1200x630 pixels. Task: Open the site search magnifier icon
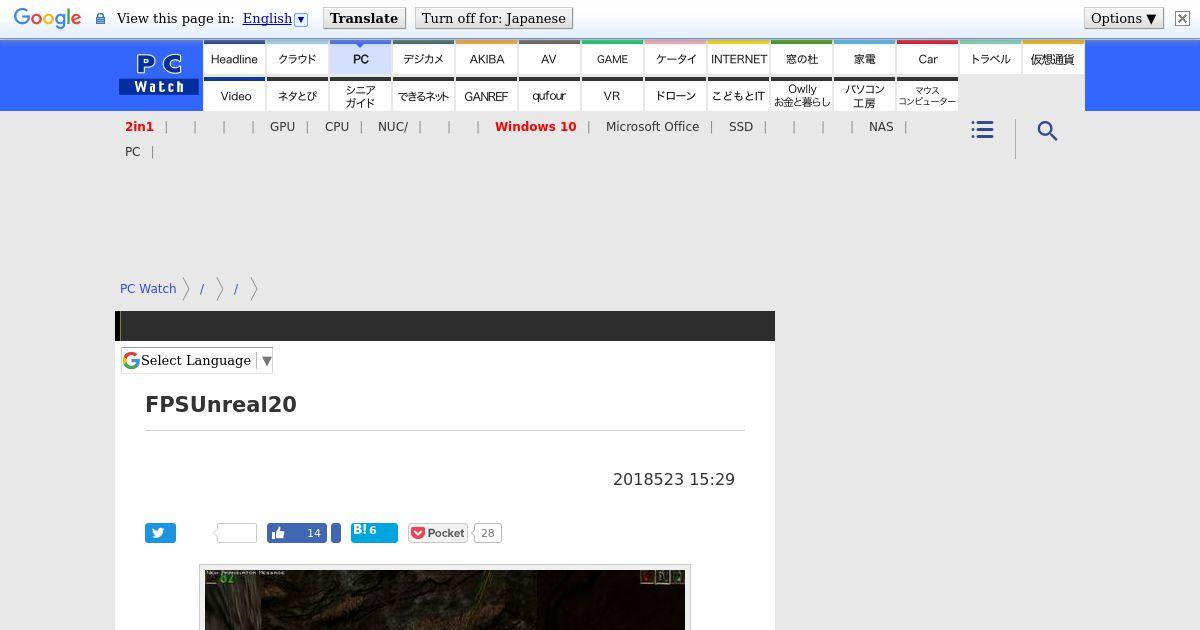[x=1047, y=131]
